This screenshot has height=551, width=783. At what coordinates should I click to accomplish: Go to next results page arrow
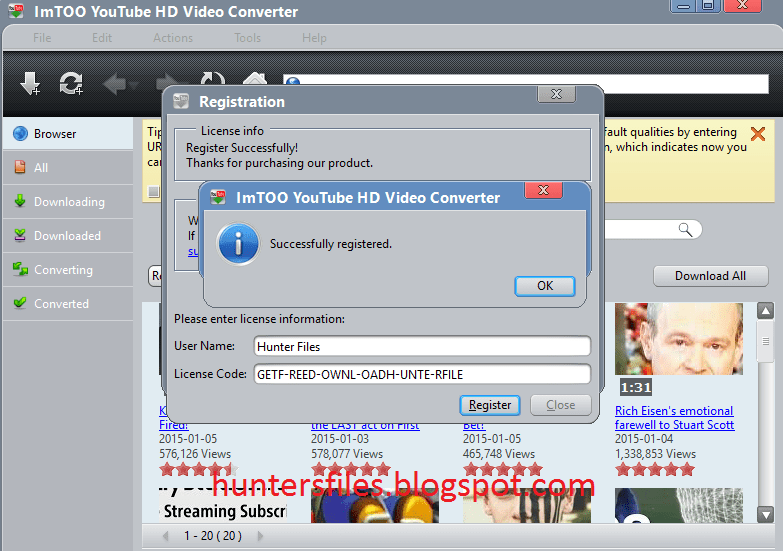(x=260, y=536)
